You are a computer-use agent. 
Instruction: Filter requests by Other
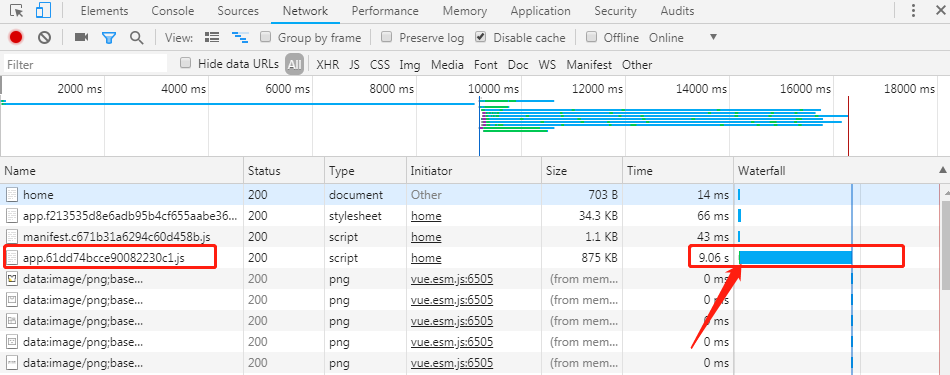(x=637, y=65)
